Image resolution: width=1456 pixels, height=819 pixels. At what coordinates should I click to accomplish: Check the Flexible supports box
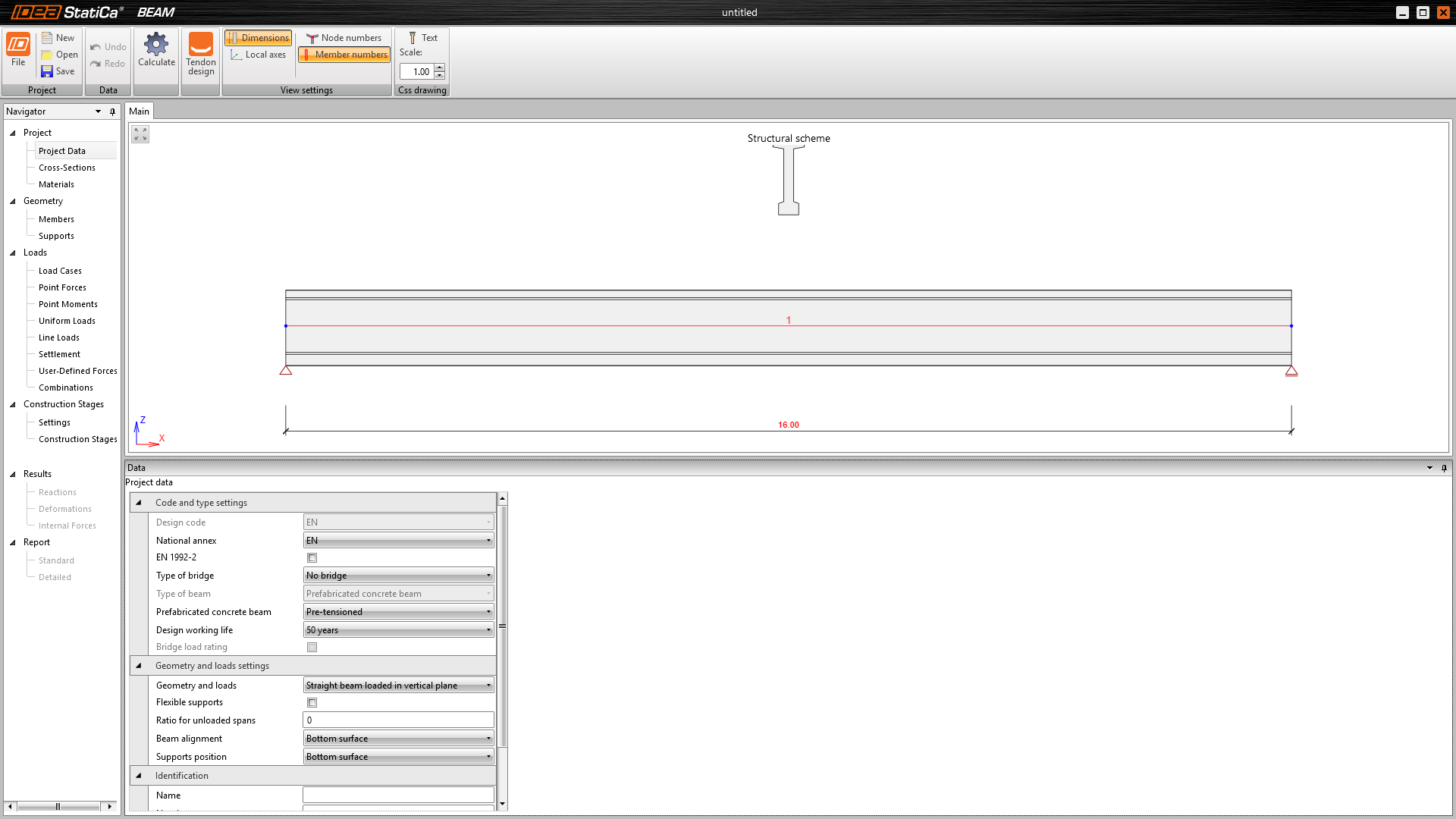point(312,703)
